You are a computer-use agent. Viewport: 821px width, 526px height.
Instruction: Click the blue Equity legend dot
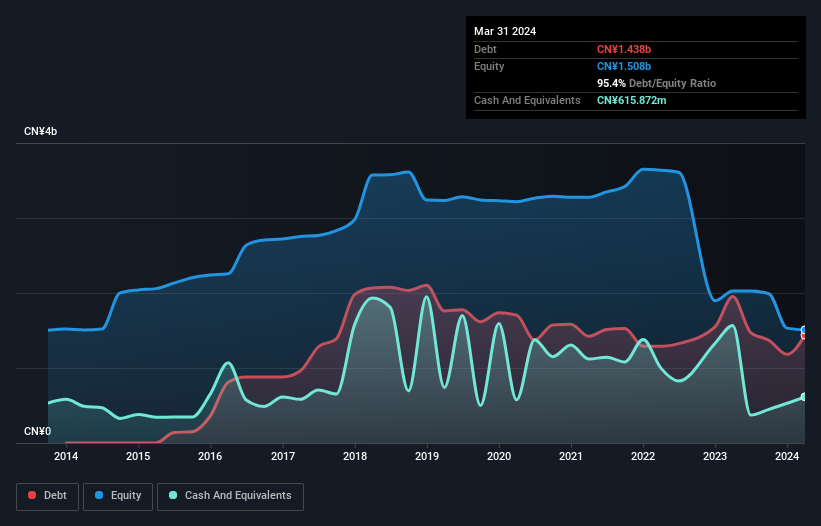99,495
